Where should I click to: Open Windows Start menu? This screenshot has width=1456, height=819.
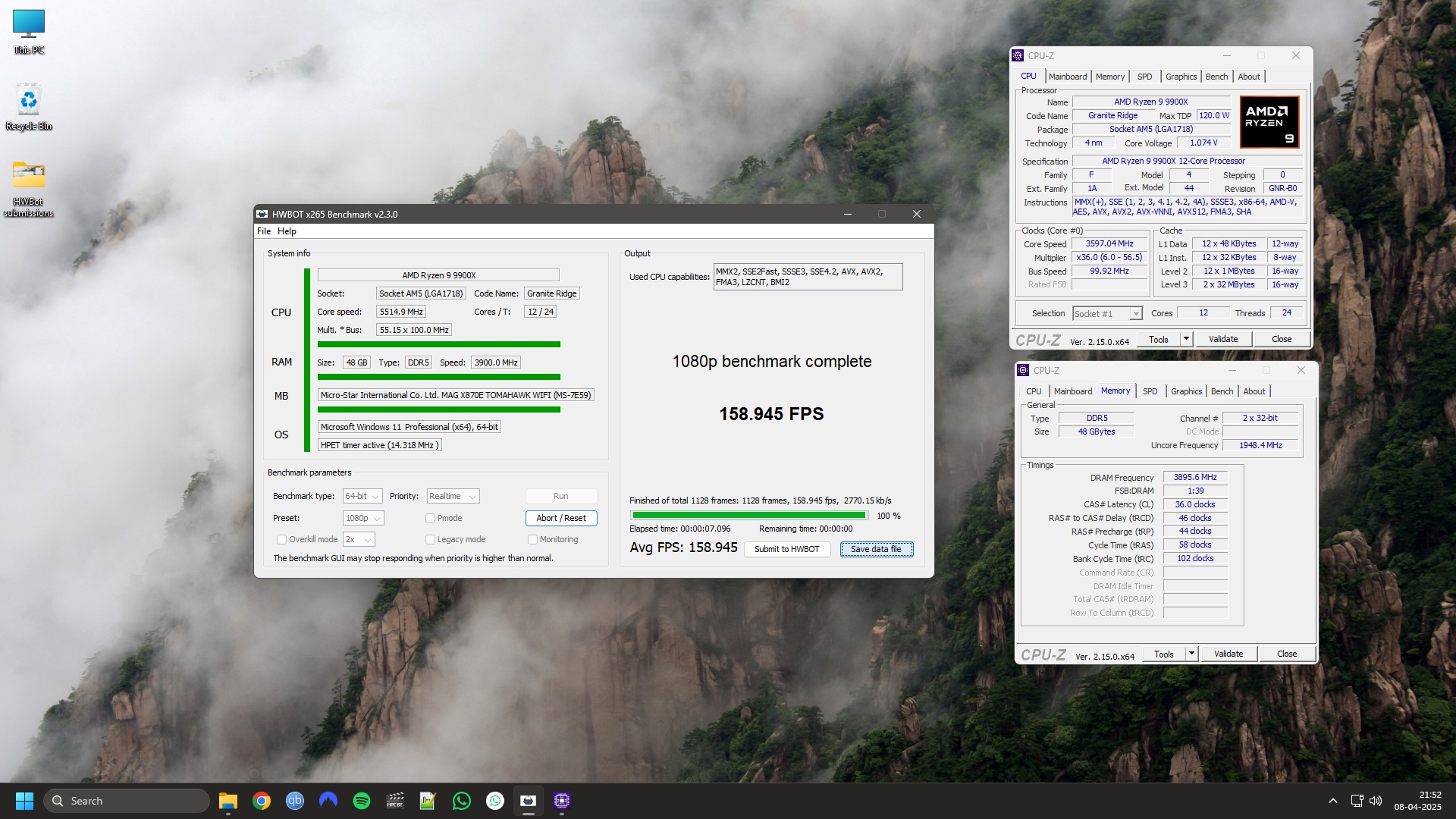pos(24,801)
